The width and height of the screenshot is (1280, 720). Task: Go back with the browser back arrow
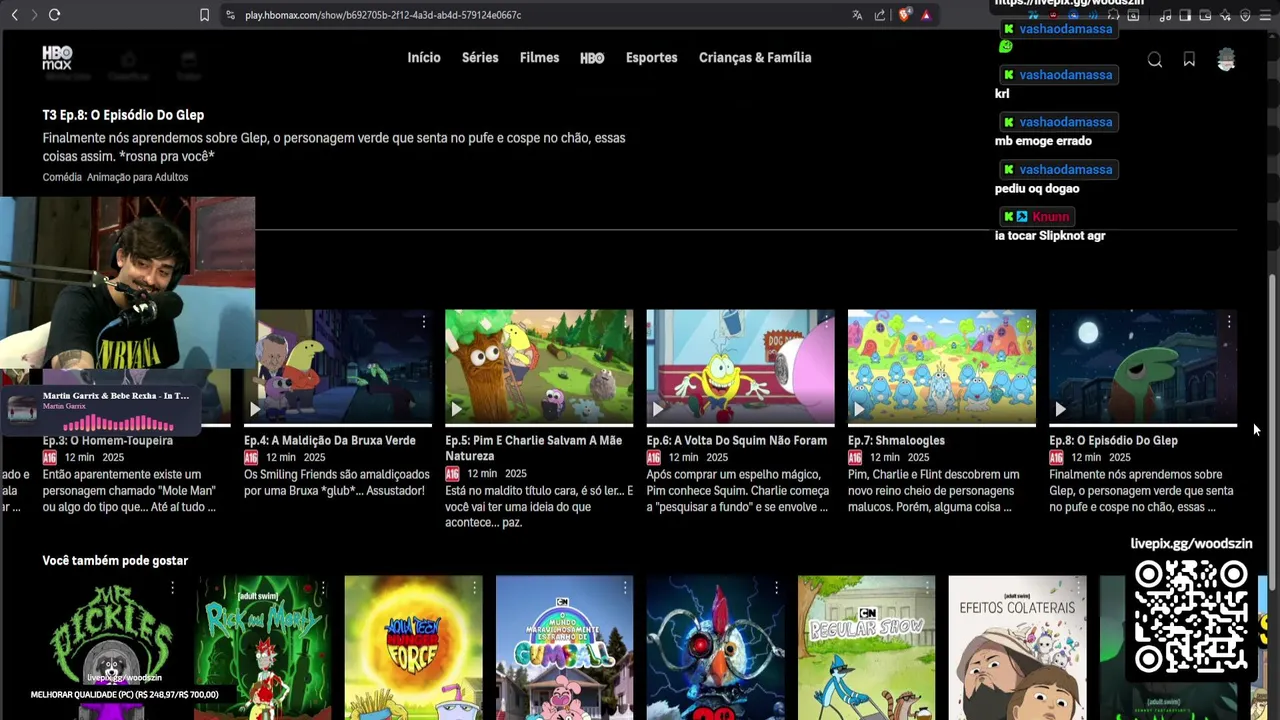tap(14, 15)
